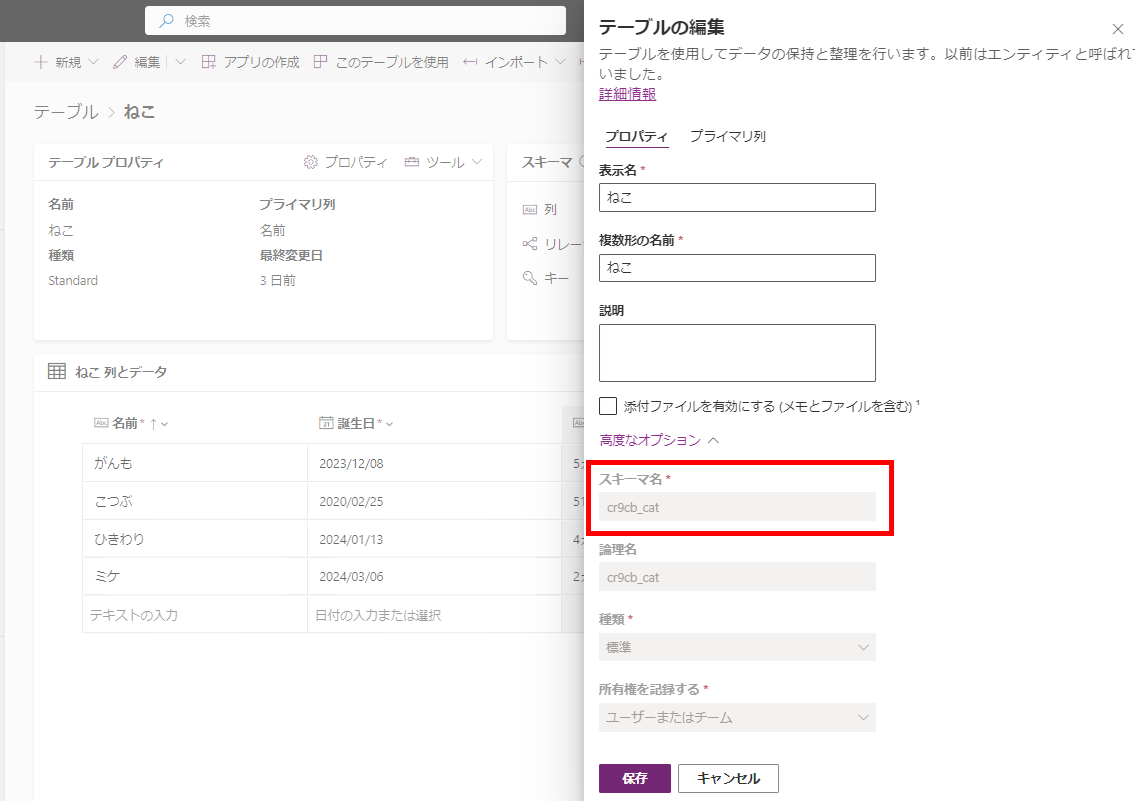Switch to the プライマリ列 tab
The image size is (1135, 801).
(727, 136)
